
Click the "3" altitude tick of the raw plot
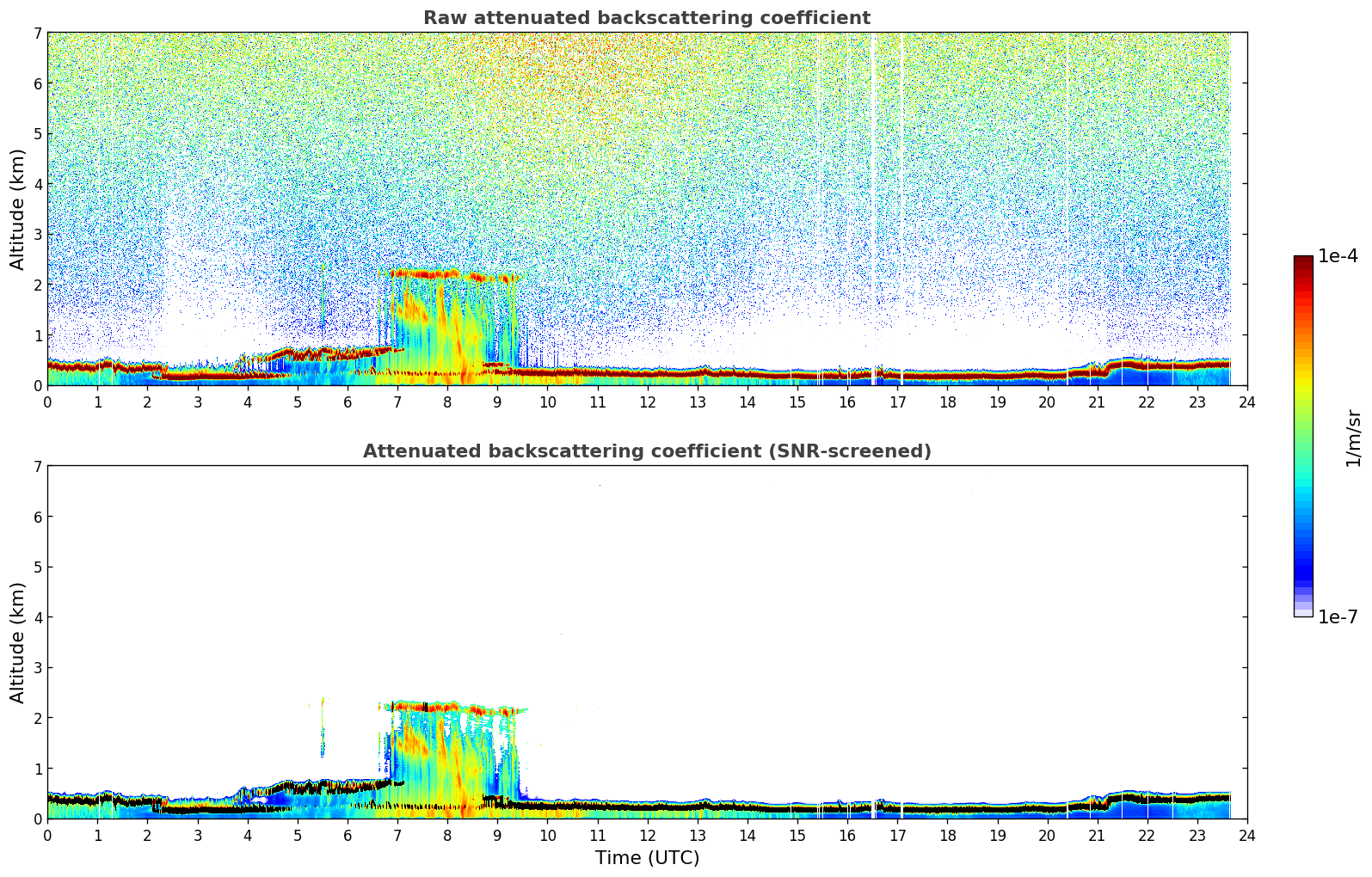pos(38,234)
